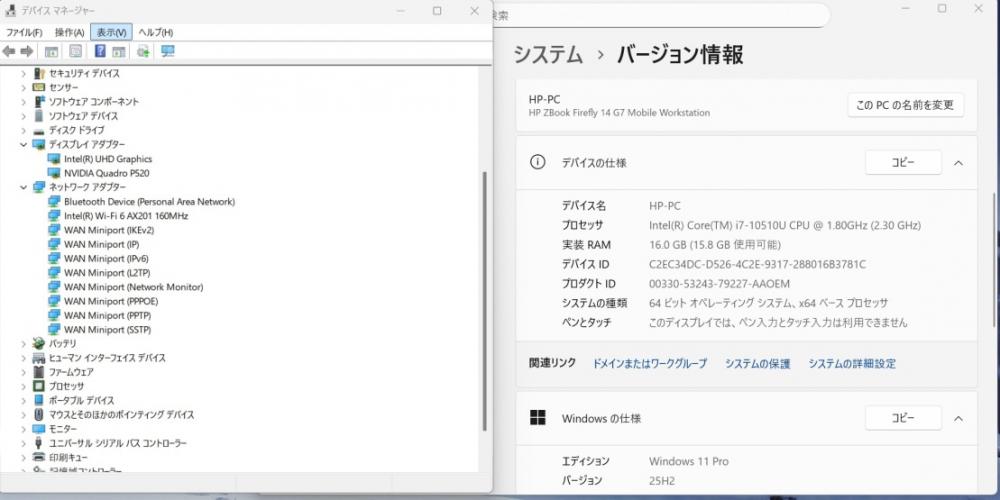The image size is (1000, 500).
Task: Select WAN Miniport (IP) entry
Action: [x=101, y=244]
